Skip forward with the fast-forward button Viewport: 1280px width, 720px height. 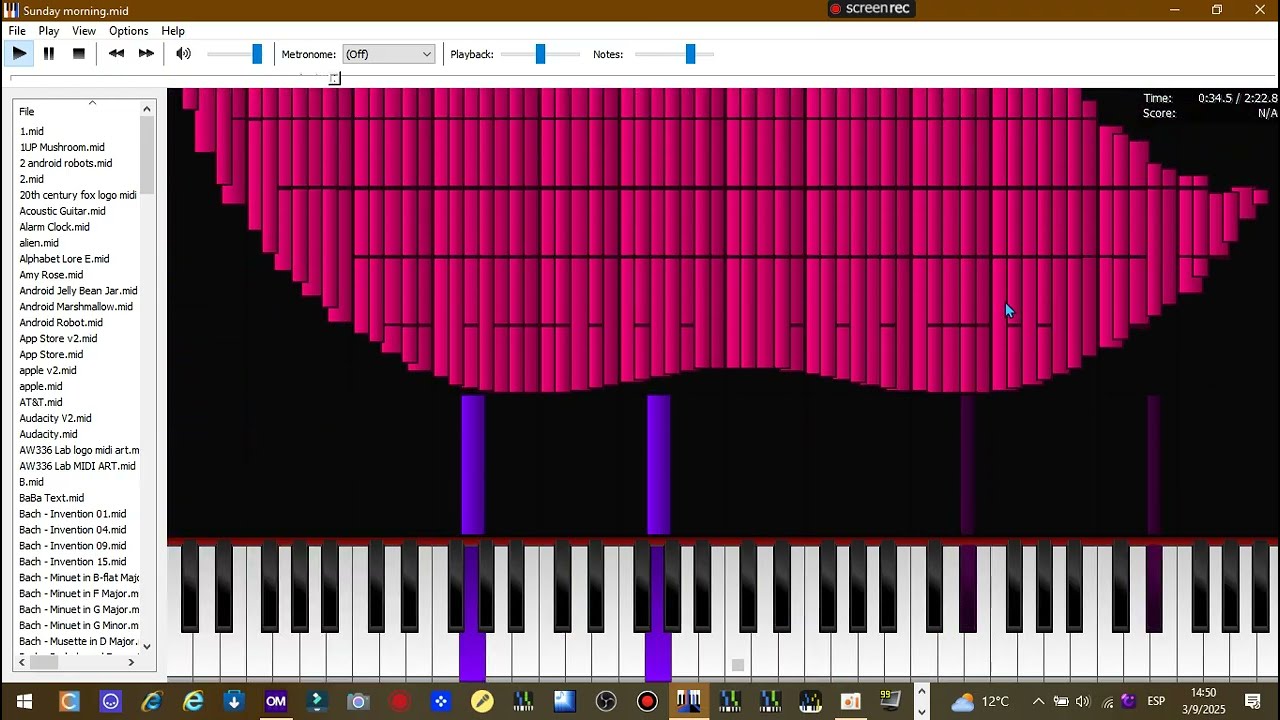[146, 54]
